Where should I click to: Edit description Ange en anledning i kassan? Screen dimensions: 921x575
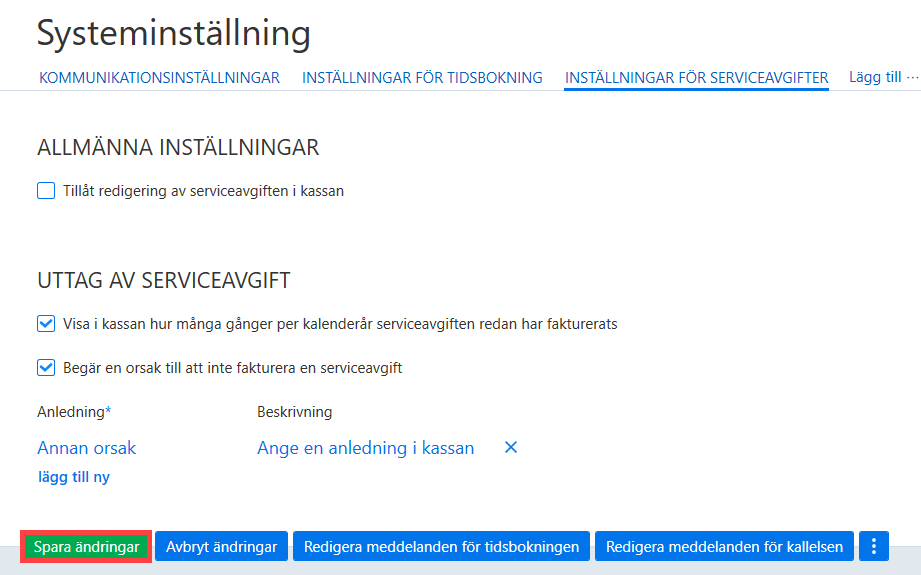365,448
